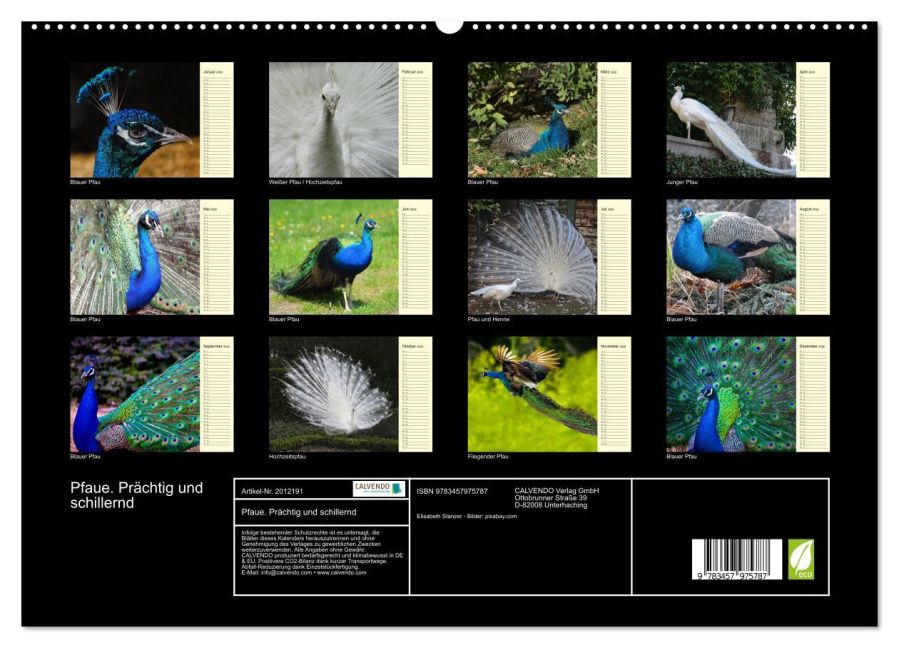The width and height of the screenshot is (899, 648).
Task: Select the October white fanned peacock photo
Action: (334, 395)
